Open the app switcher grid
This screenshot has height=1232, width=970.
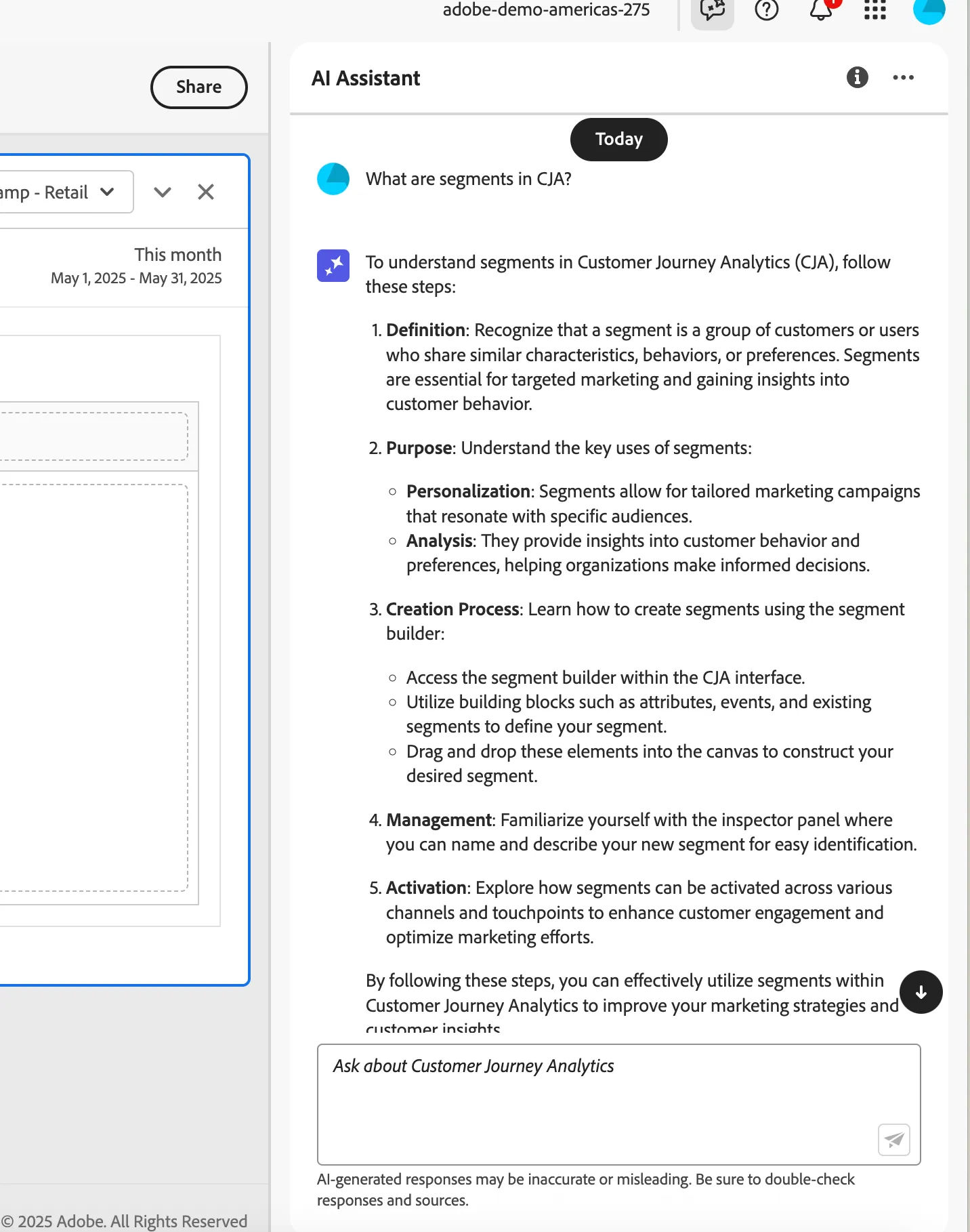pos(874,9)
